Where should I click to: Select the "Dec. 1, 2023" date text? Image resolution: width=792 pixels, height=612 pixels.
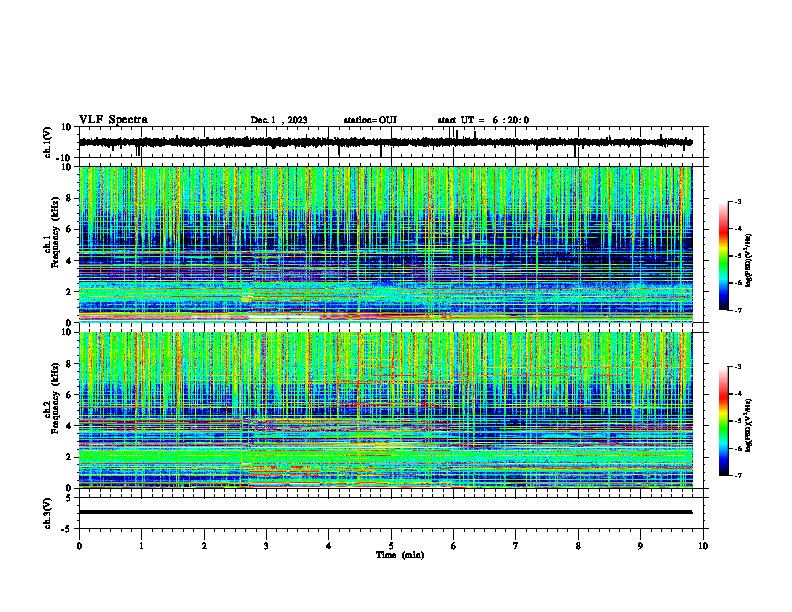(x=279, y=120)
